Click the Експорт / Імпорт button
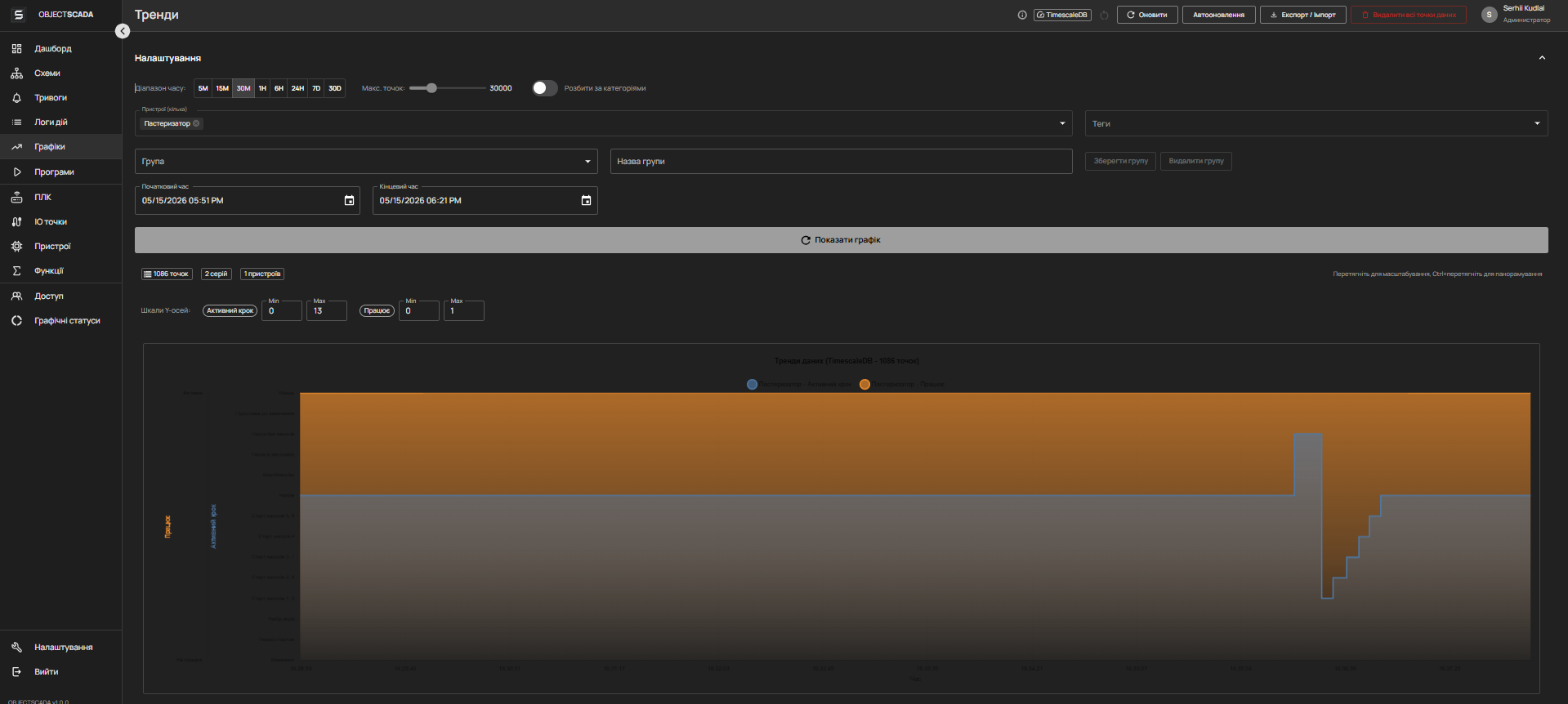Image resolution: width=1568 pixels, height=704 pixels. [1302, 15]
